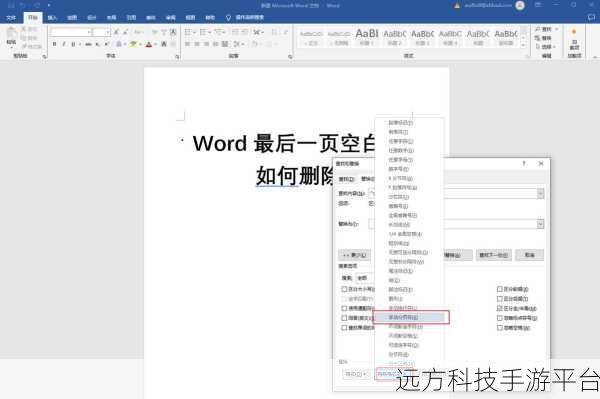Screen dimensions: 600x399
Task: Apply strikethrough formatting
Action: point(88,44)
